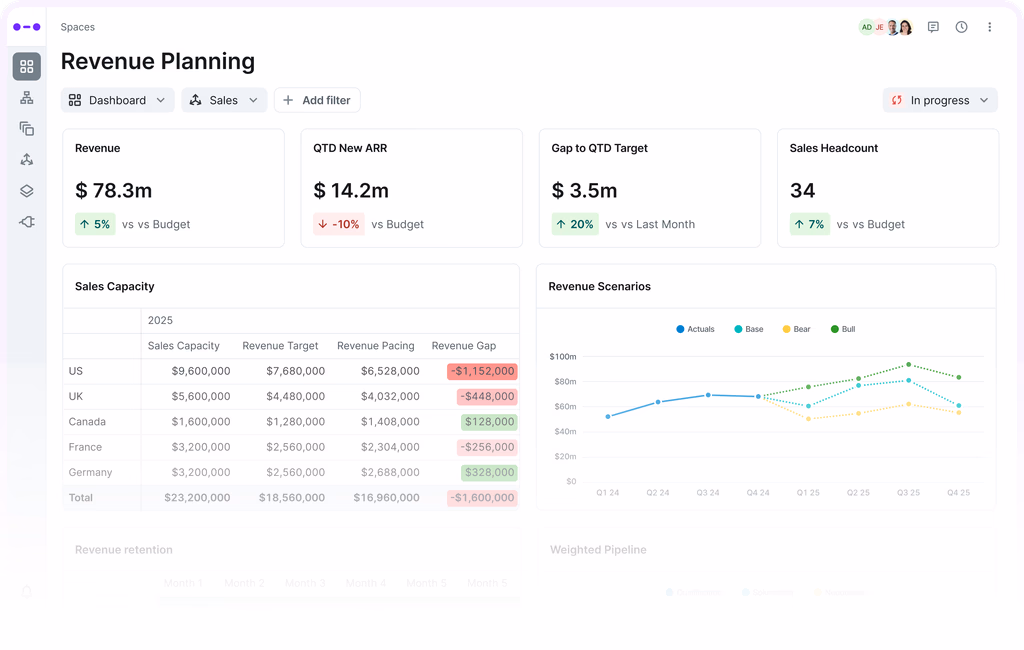Screen dimensions: 1024x650
Task: Open the dimensions cubes icon in sidebar
Action: [27, 159]
